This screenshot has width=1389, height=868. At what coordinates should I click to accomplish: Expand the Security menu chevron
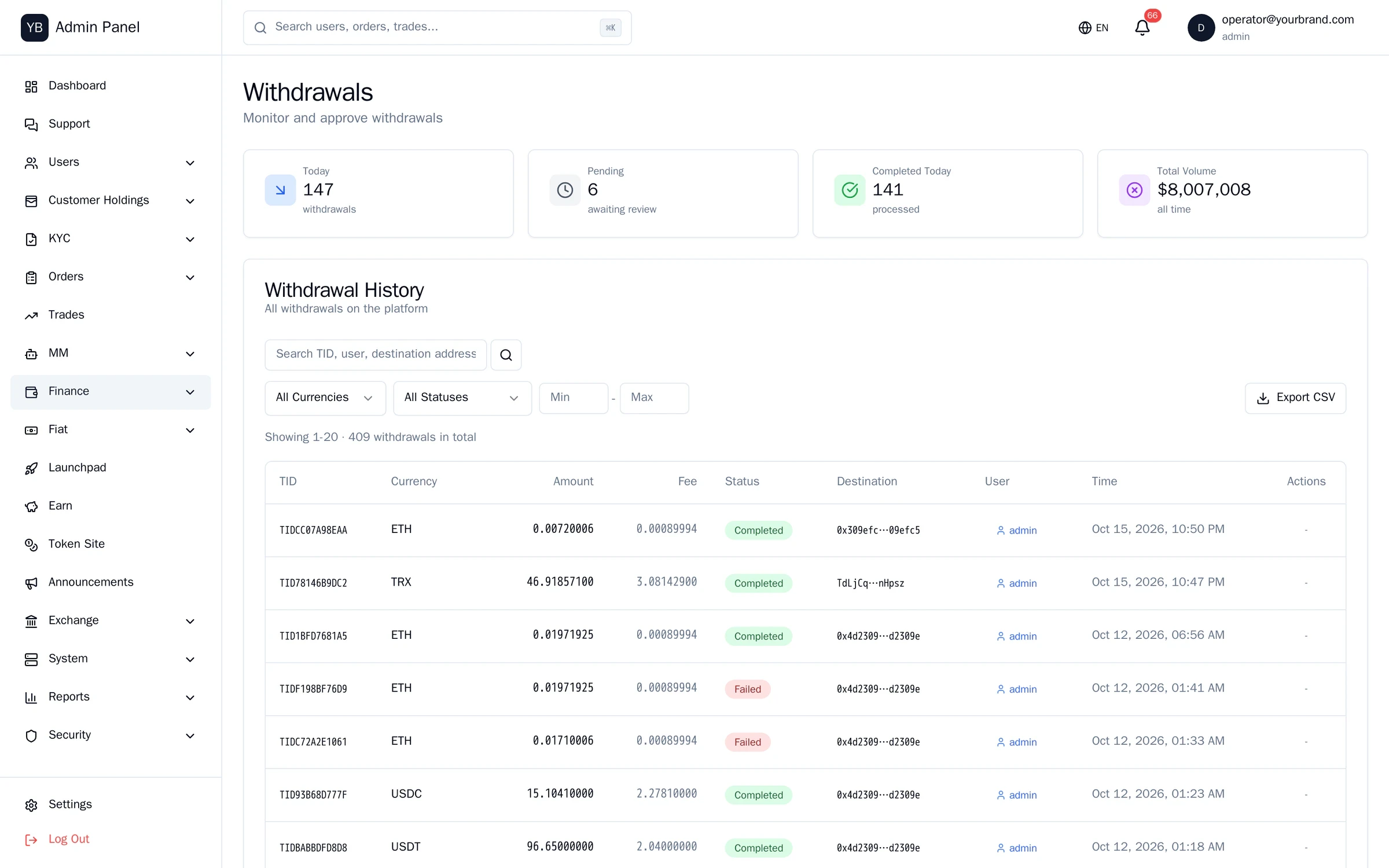(190, 736)
